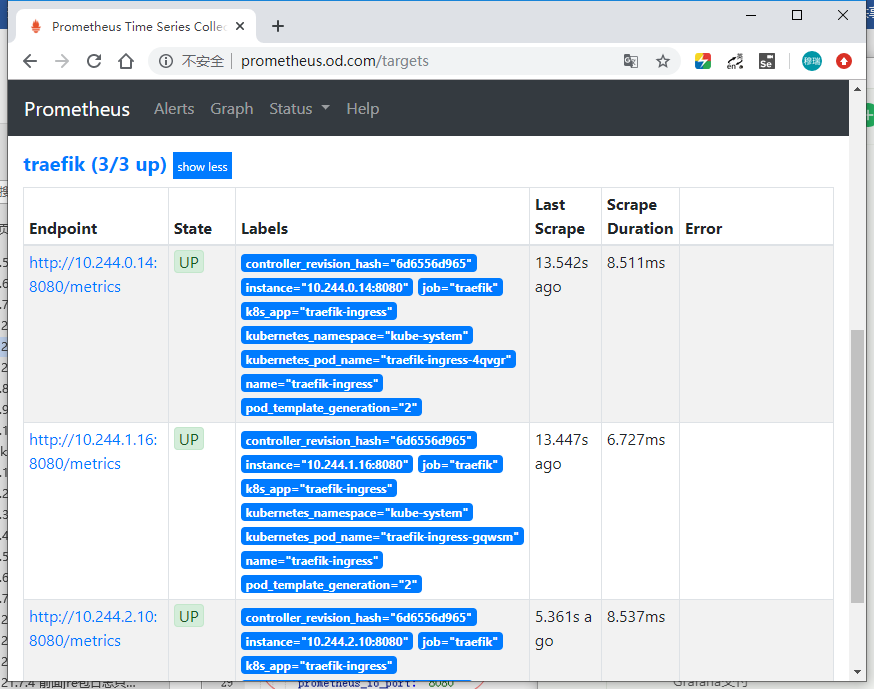This screenshot has width=874, height=689.
Task: Bookmark this page with the star
Action: click(663, 61)
